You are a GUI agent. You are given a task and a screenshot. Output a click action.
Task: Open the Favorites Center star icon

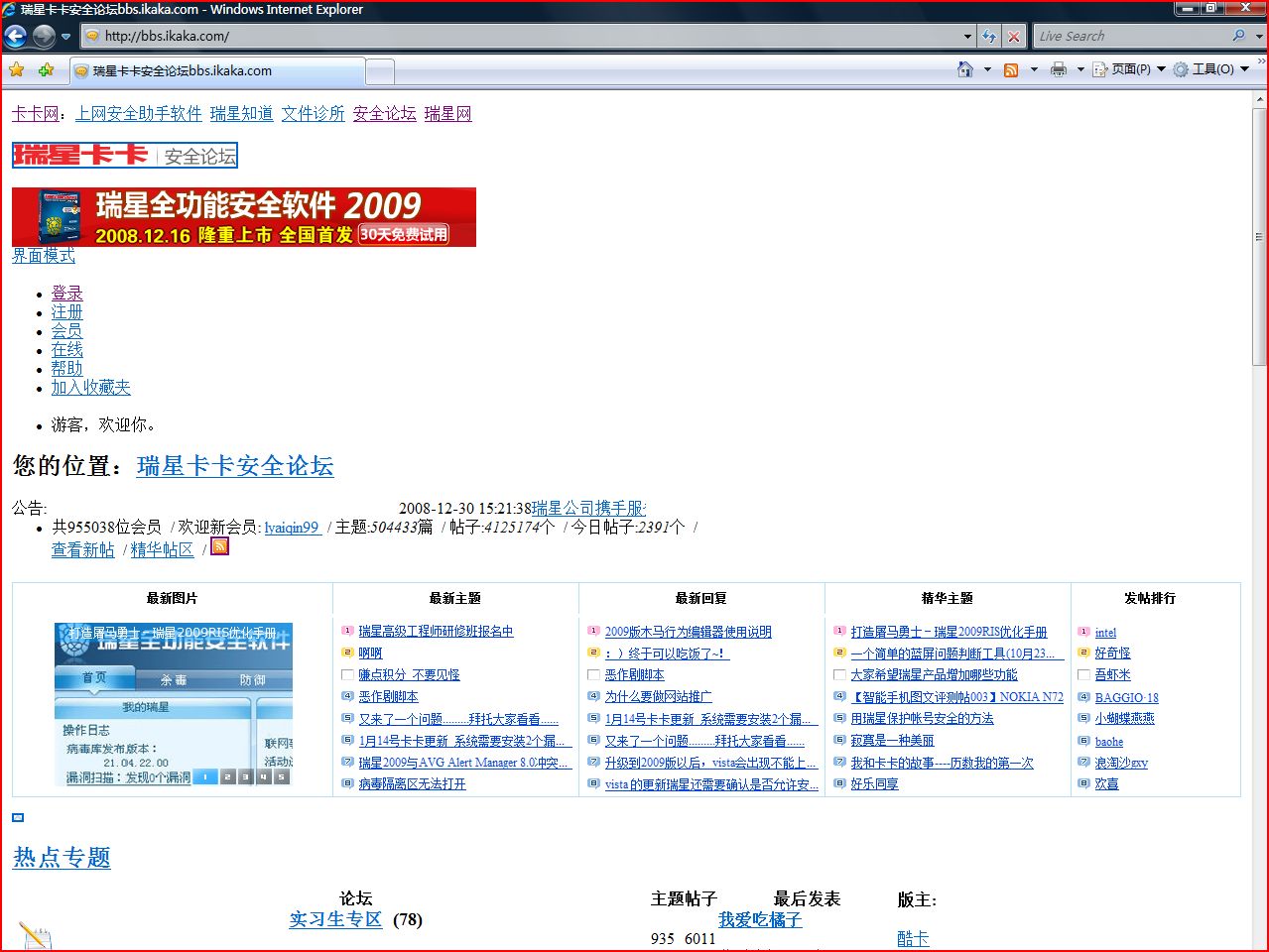(16, 70)
